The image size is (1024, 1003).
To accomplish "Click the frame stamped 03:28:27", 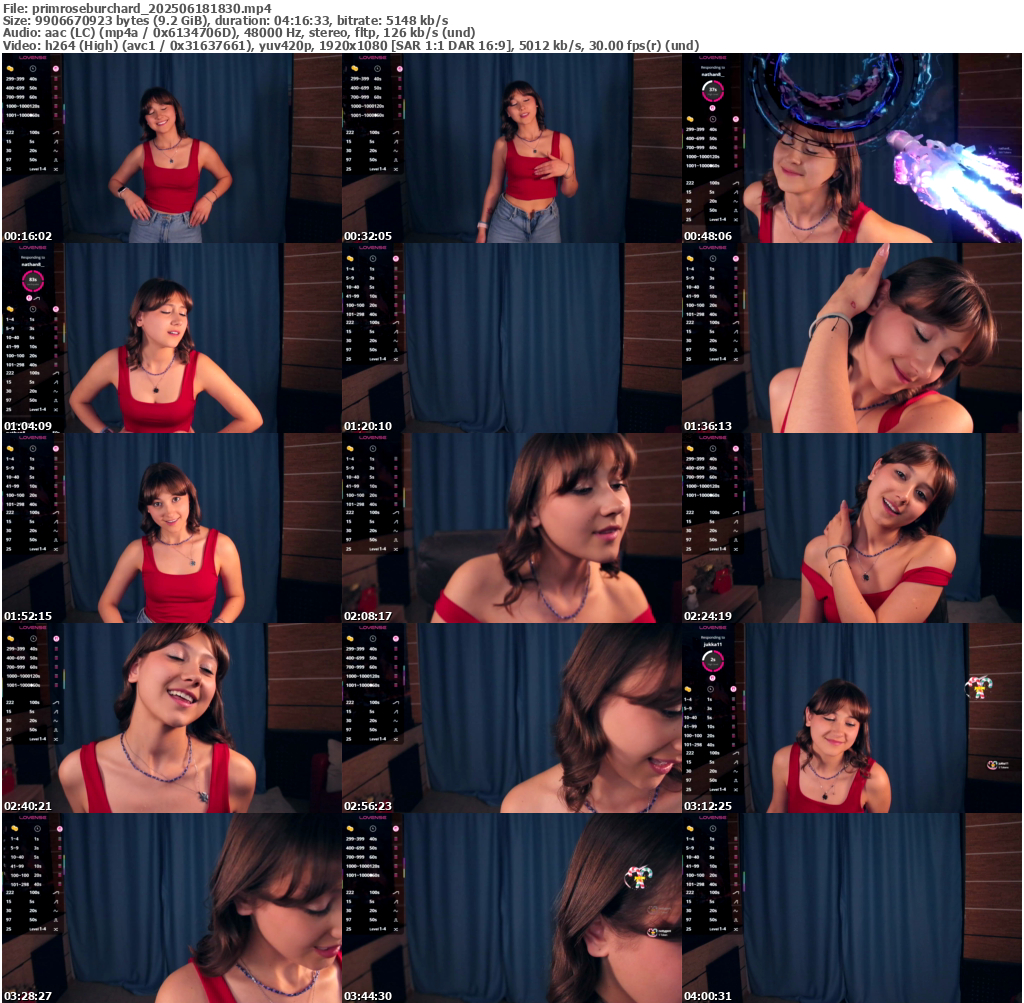I will 171,908.
